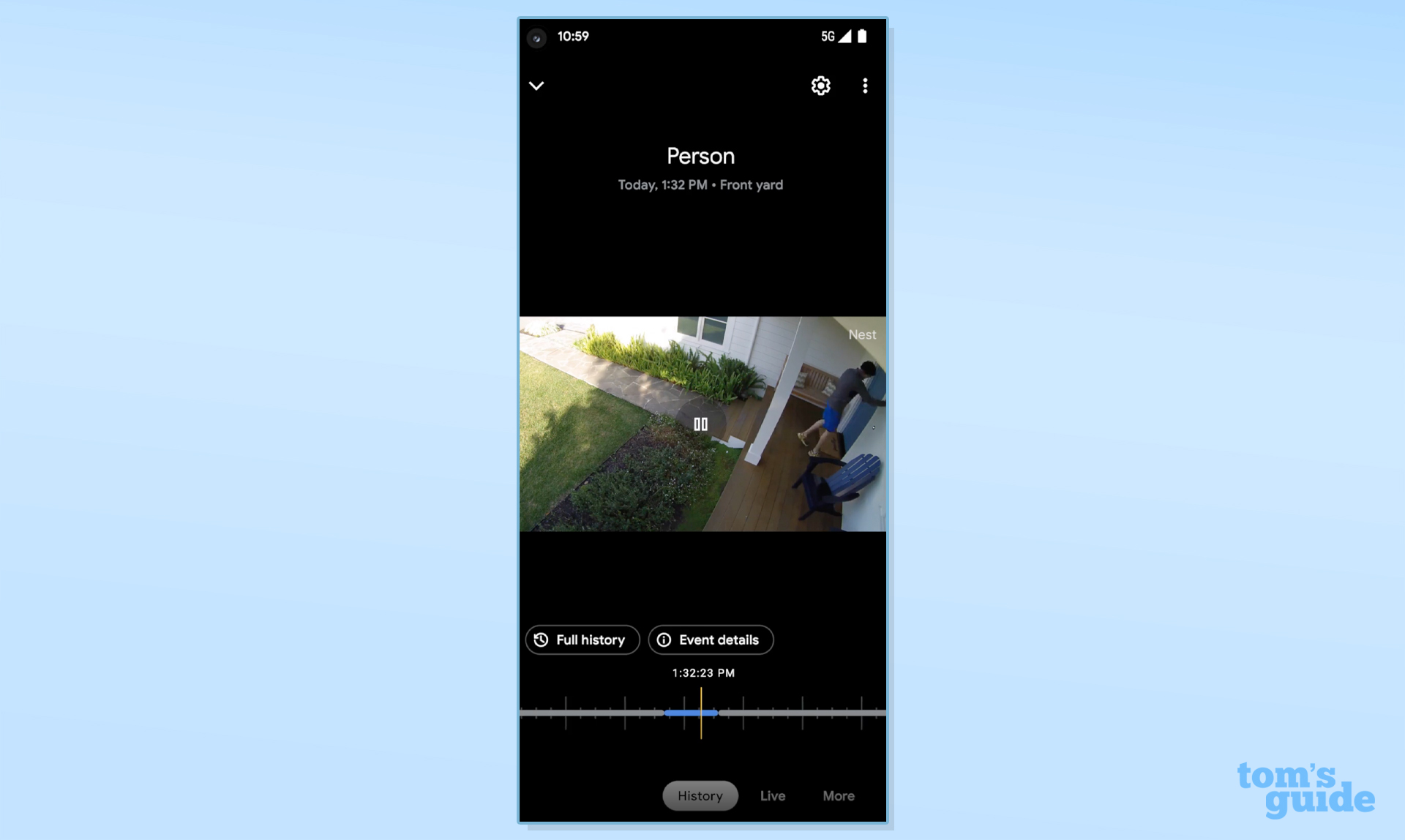Tap three-dot overflow menu
The height and width of the screenshot is (840, 1405).
[x=864, y=85]
